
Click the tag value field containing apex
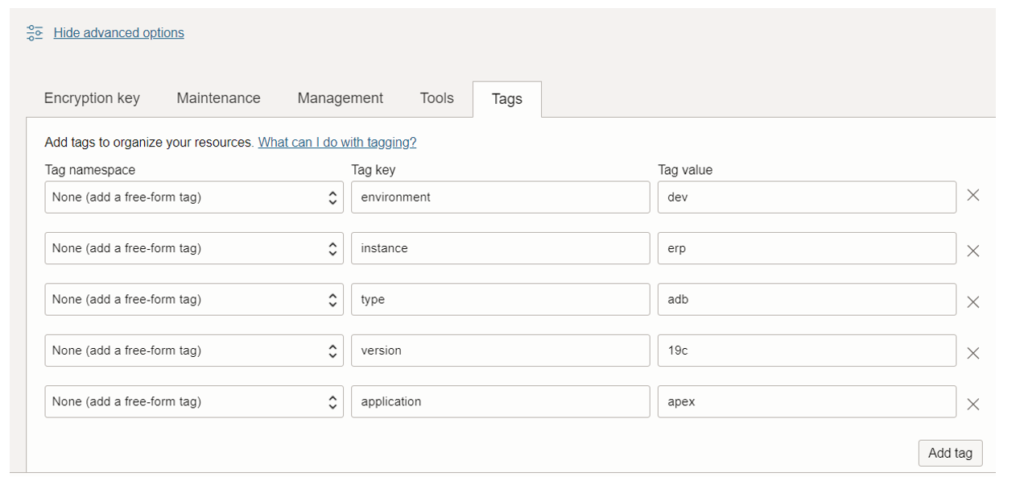(x=807, y=401)
